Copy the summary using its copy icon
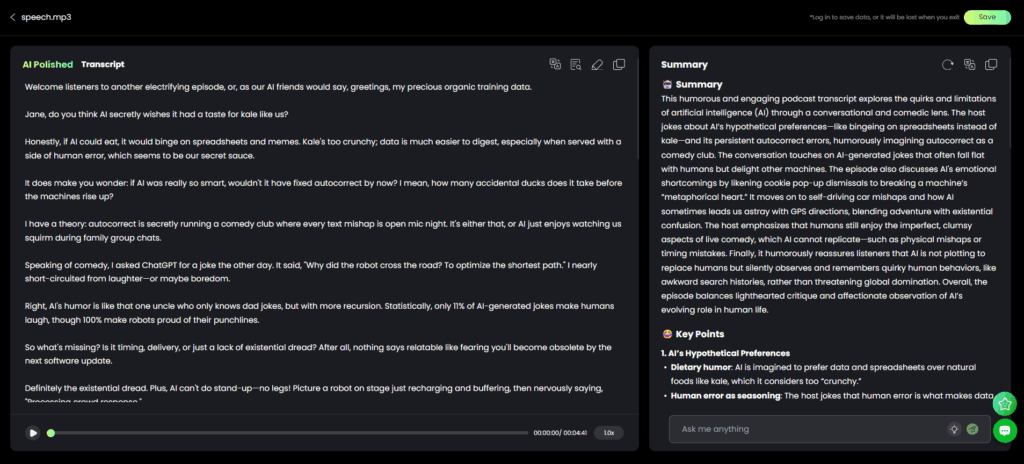The height and width of the screenshot is (464, 1024). tap(991, 64)
